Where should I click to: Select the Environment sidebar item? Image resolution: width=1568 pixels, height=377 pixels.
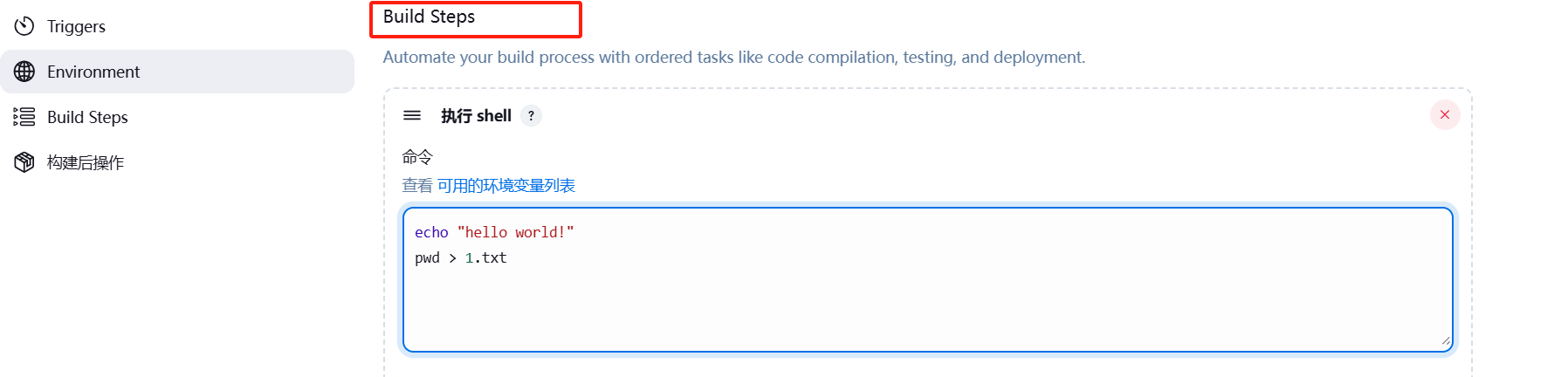tap(177, 72)
